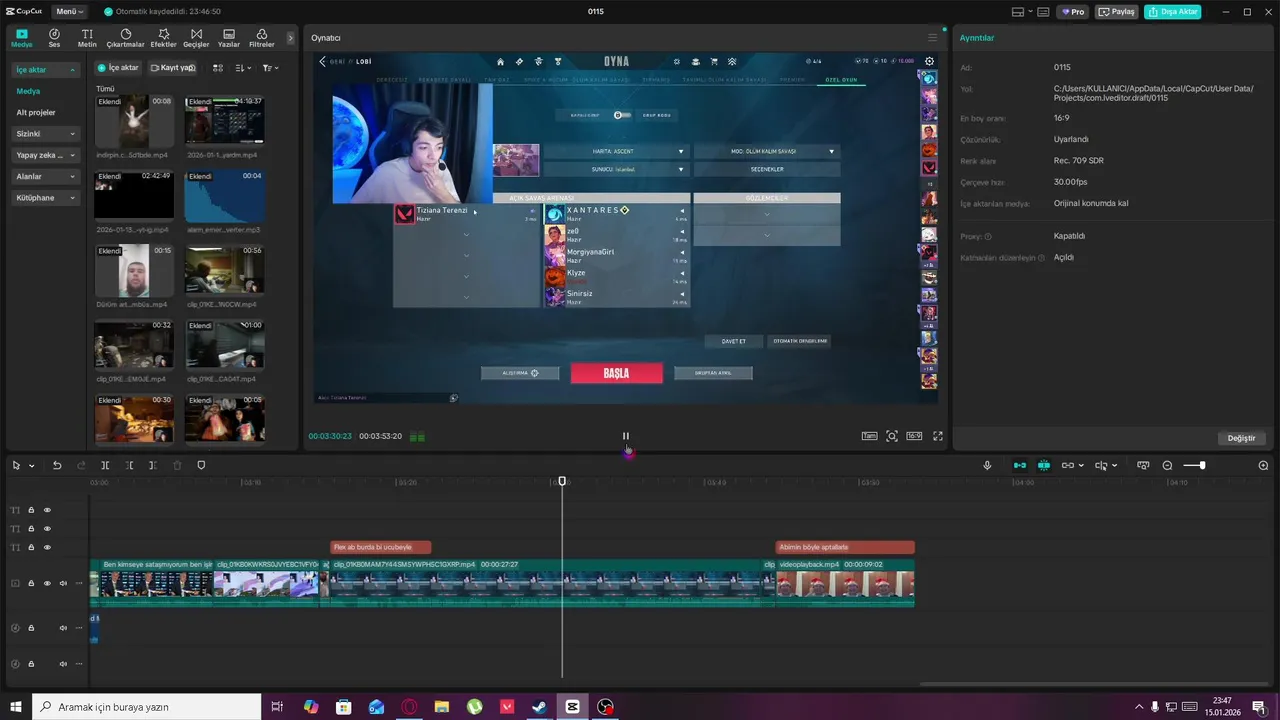Click the Tam quality button in player
The image size is (1280, 720).
(869, 436)
